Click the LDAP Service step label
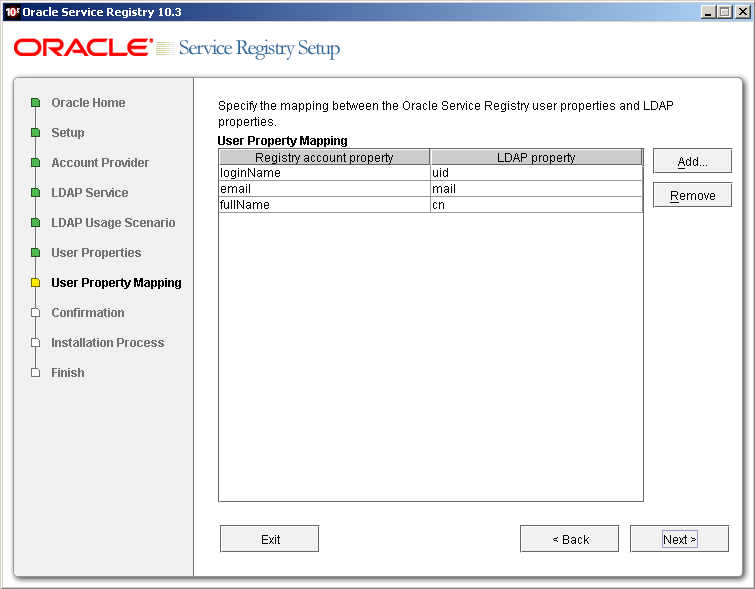Image resolution: width=755 pixels, height=589 pixels. pos(90,193)
